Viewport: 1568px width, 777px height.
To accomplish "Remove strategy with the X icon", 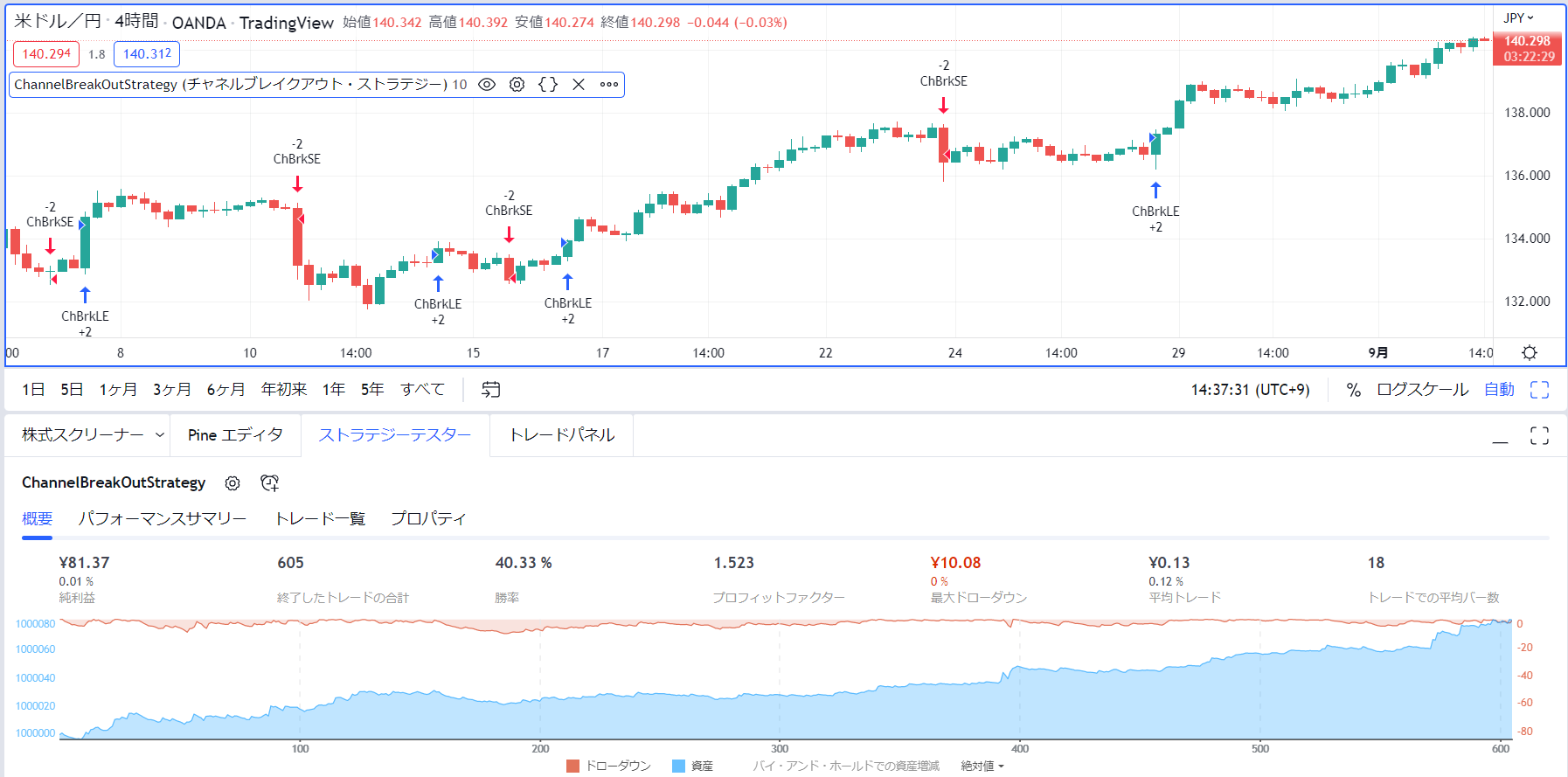I will [579, 85].
